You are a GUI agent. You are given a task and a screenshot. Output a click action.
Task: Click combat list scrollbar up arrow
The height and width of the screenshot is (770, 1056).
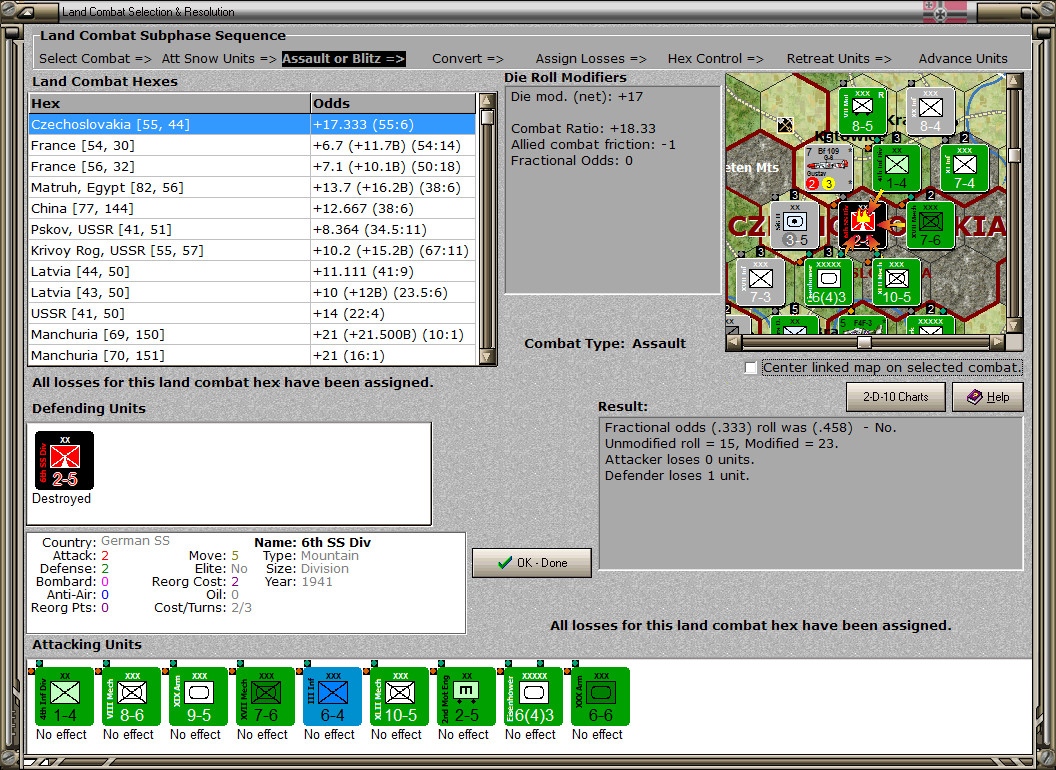click(487, 102)
